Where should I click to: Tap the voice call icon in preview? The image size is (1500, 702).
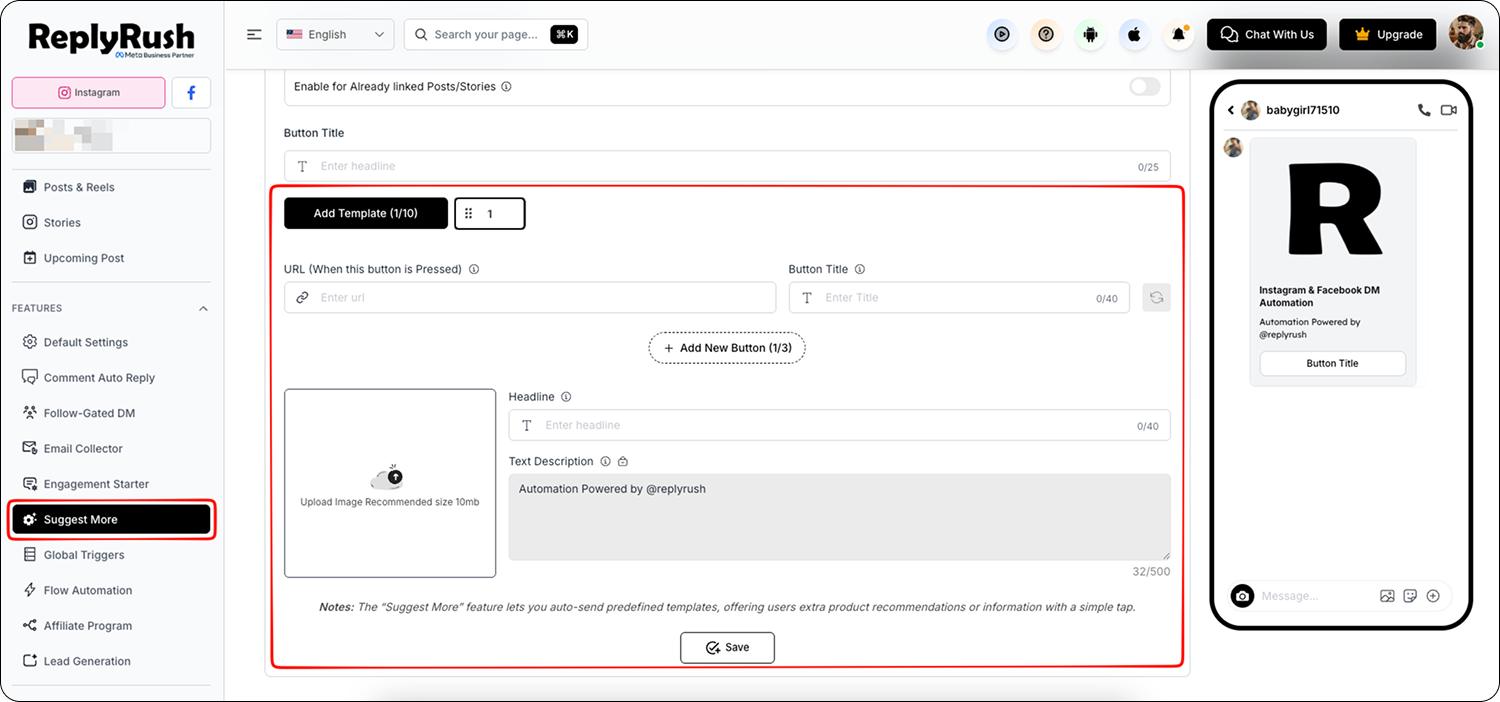tap(1424, 110)
